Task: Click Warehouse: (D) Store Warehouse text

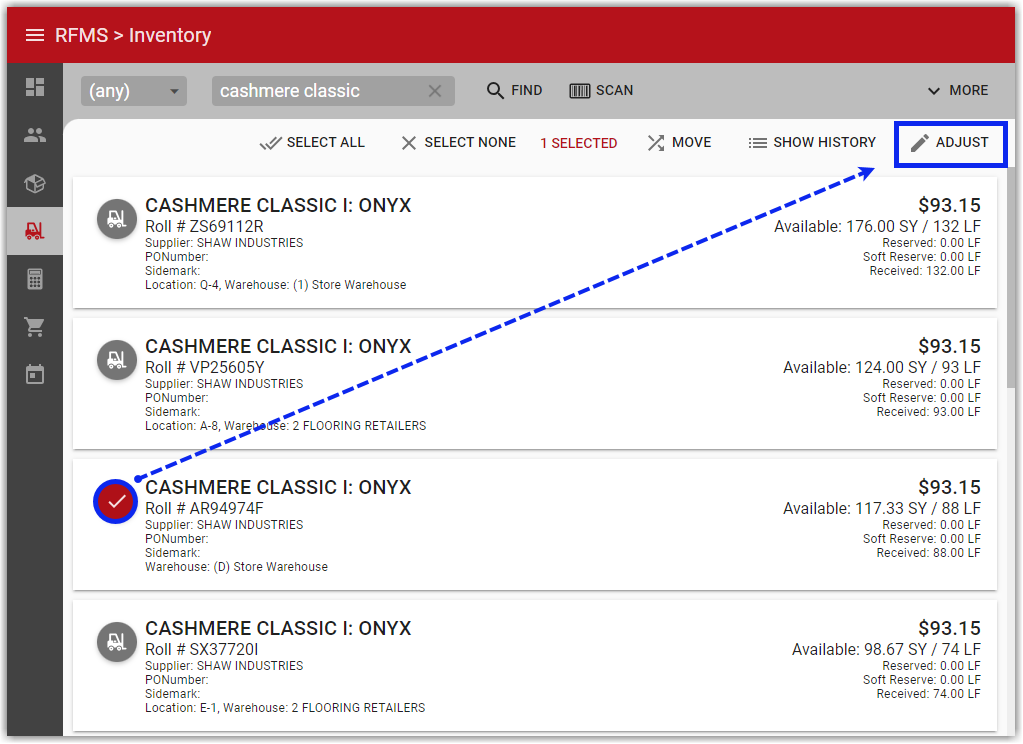Action: point(236,567)
